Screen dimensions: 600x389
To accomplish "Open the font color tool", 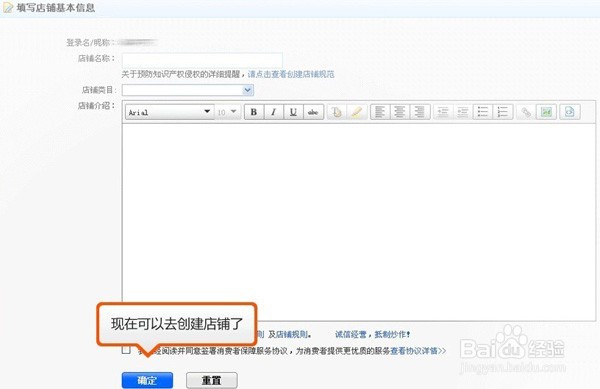I will (337, 112).
